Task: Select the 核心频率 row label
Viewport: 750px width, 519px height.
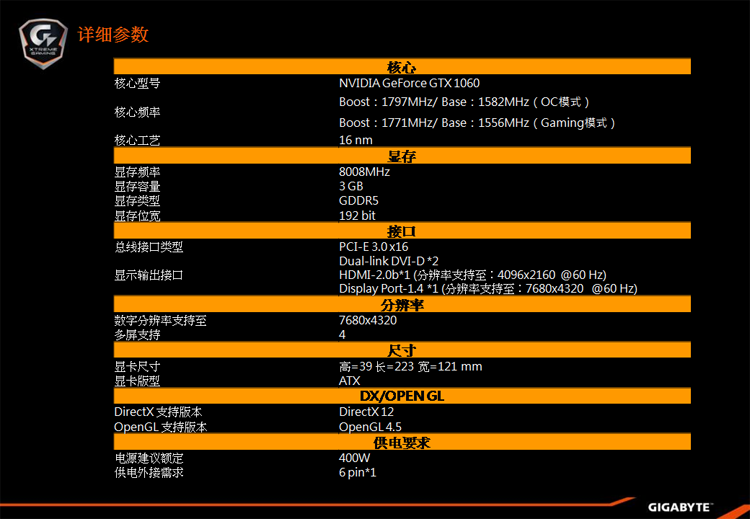Action: pyautogui.click(x=137, y=112)
